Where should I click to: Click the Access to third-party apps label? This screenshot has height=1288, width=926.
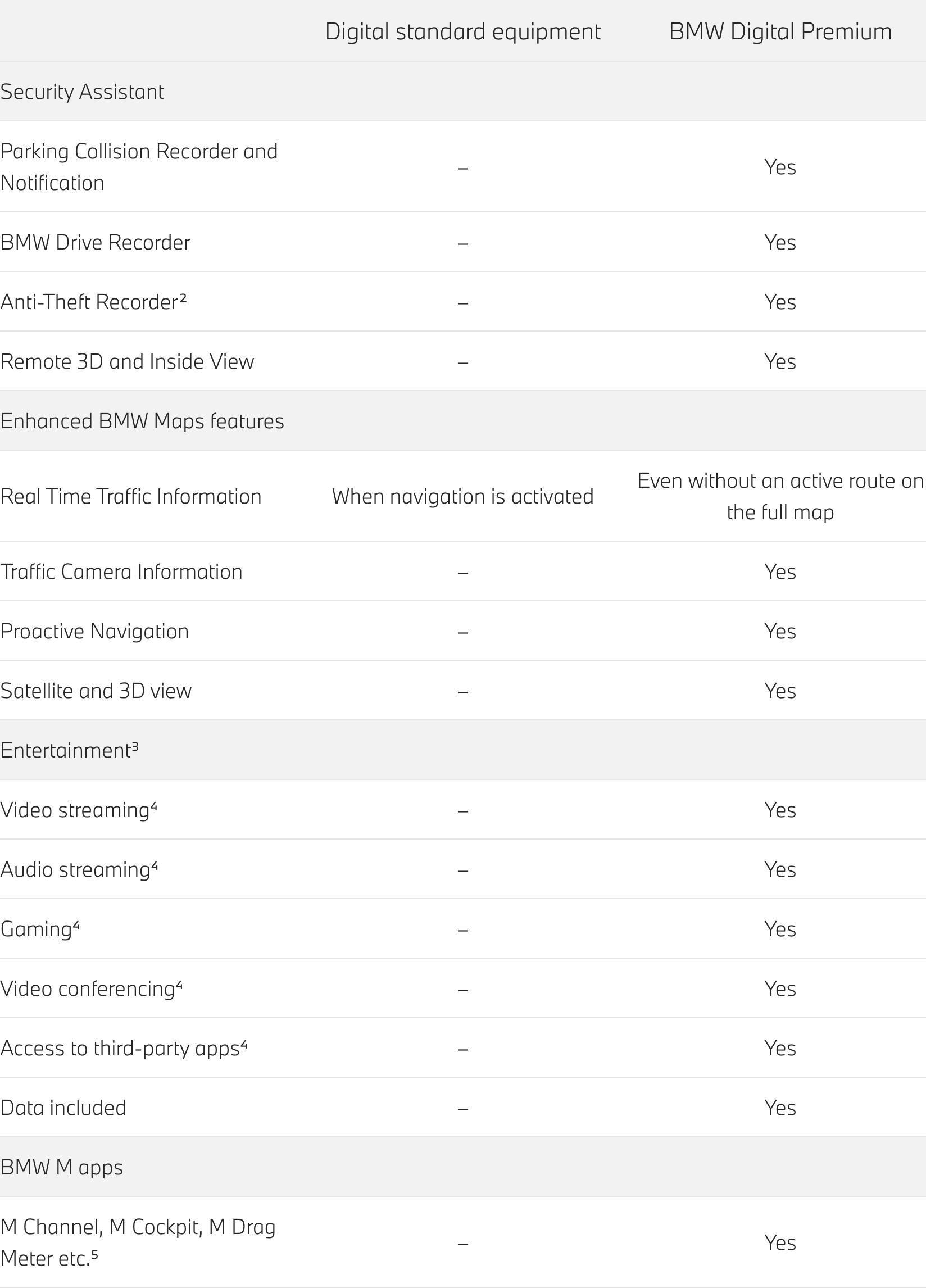pos(124,1049)
